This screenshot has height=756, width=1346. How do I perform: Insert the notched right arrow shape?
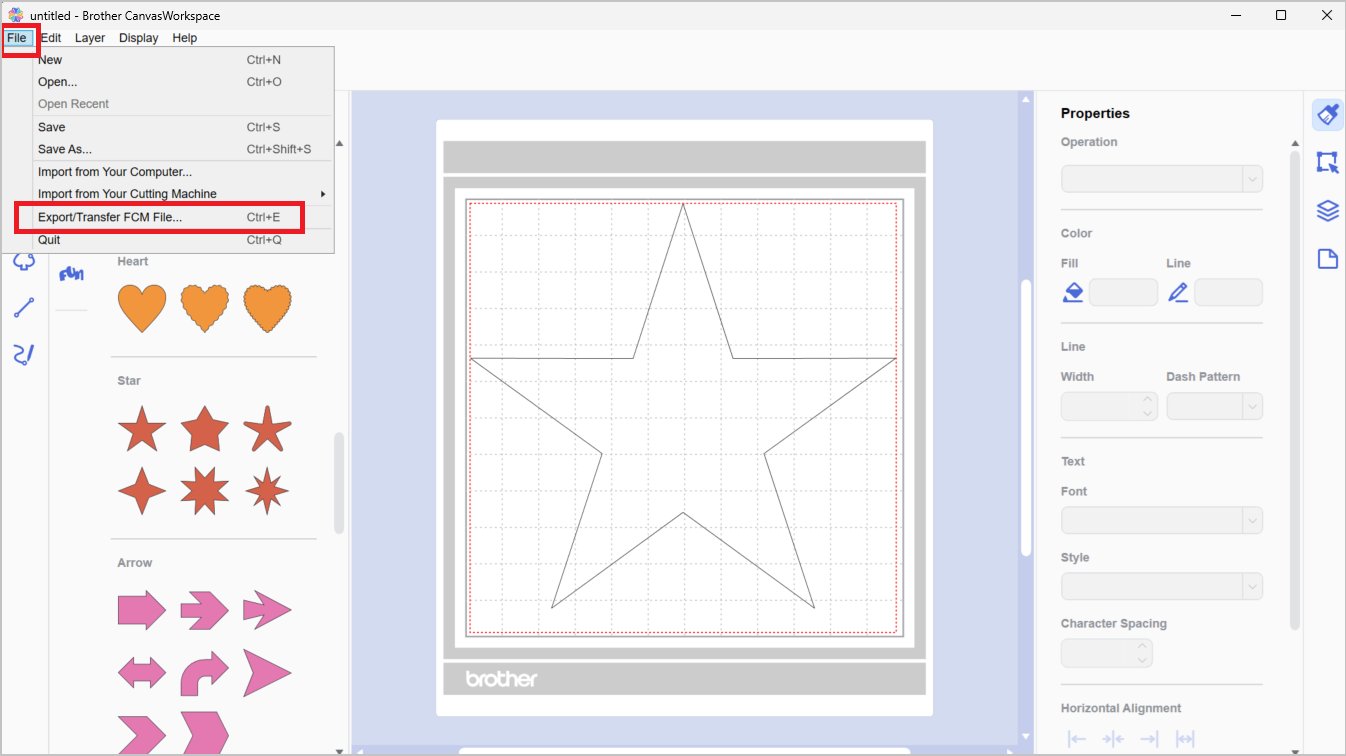205,610
